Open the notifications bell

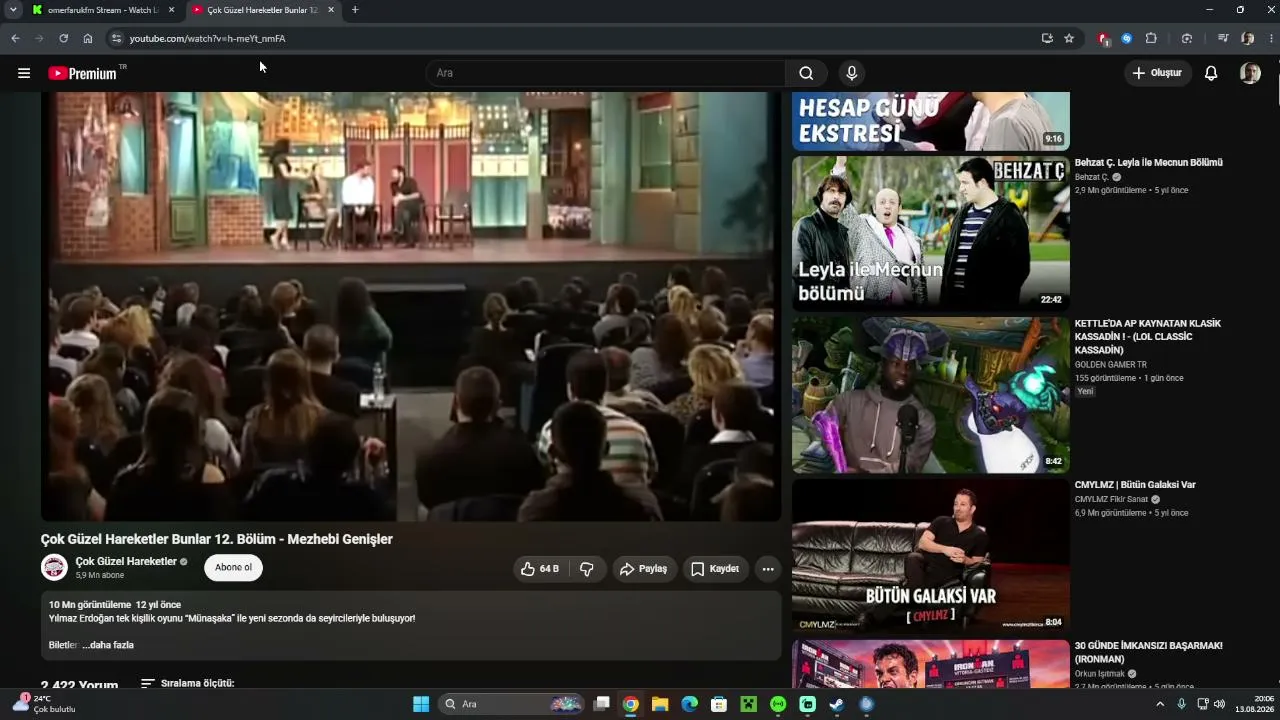point(1211,73)
